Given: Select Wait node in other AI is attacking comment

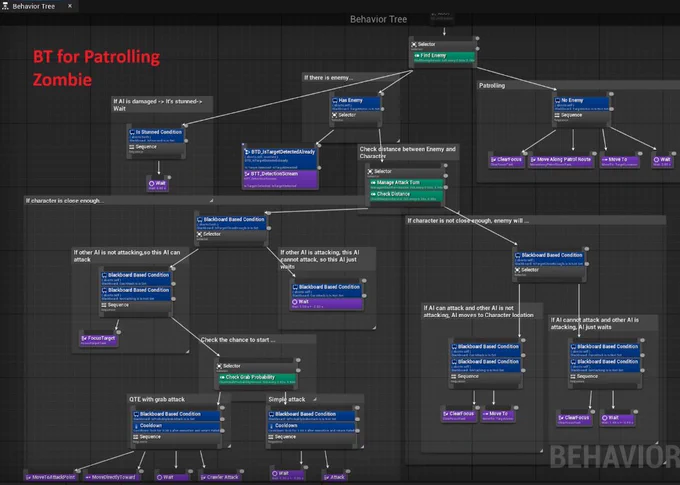Looking at the screenshot, I should point(327,303).
